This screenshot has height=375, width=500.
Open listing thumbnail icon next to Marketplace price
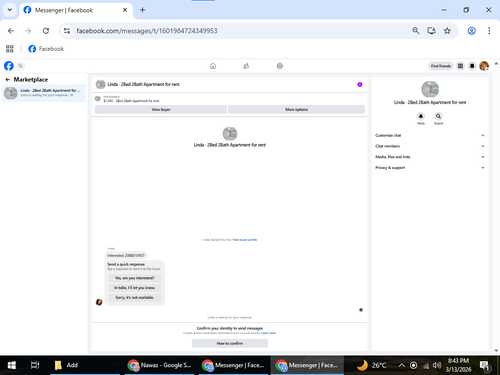pyautogui.click(x=98, y=99)
